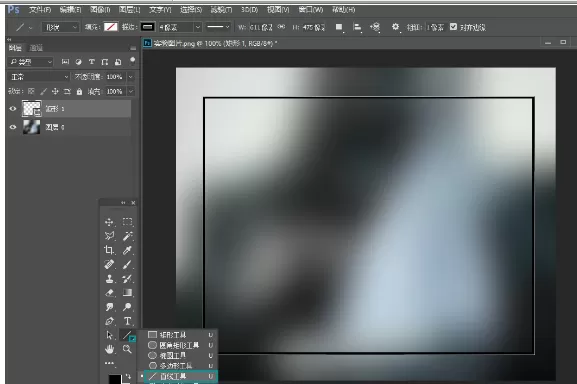Image resolution: width=577 pixels, height=384 pixels.
Task: Lock transparent pixels
Action: click(x=31, y=91)
